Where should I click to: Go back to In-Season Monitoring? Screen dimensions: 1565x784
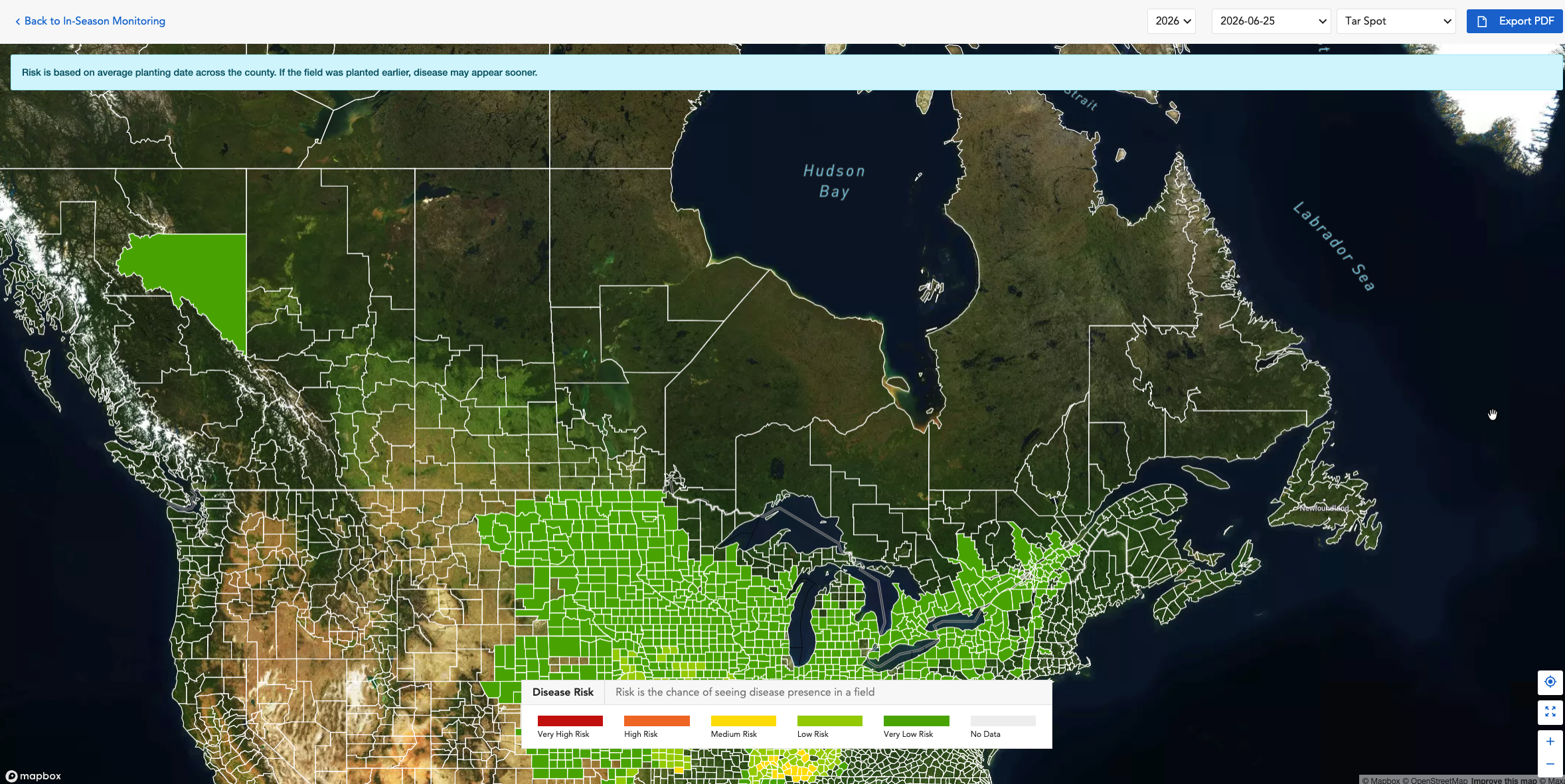point(90,21)
